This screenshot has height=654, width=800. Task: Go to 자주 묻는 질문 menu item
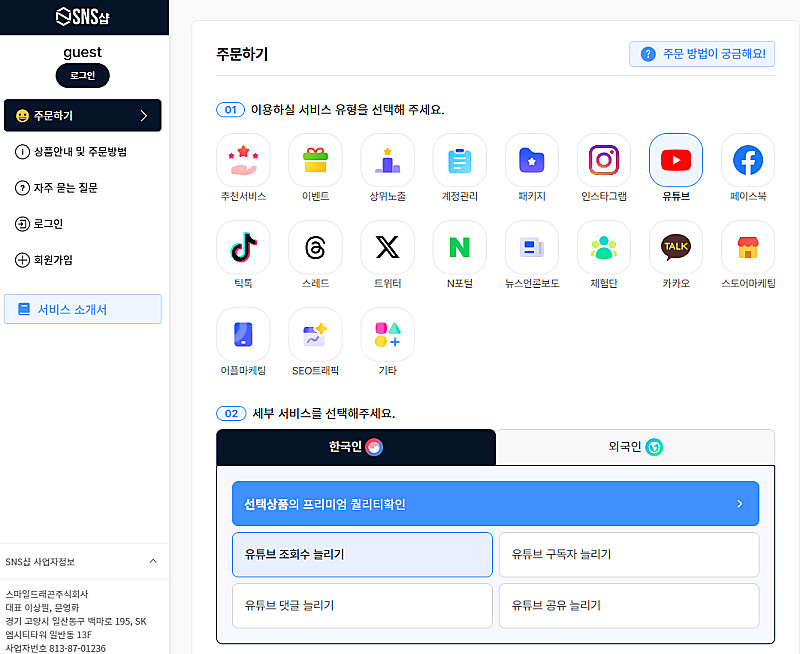[x=56, y=188]
